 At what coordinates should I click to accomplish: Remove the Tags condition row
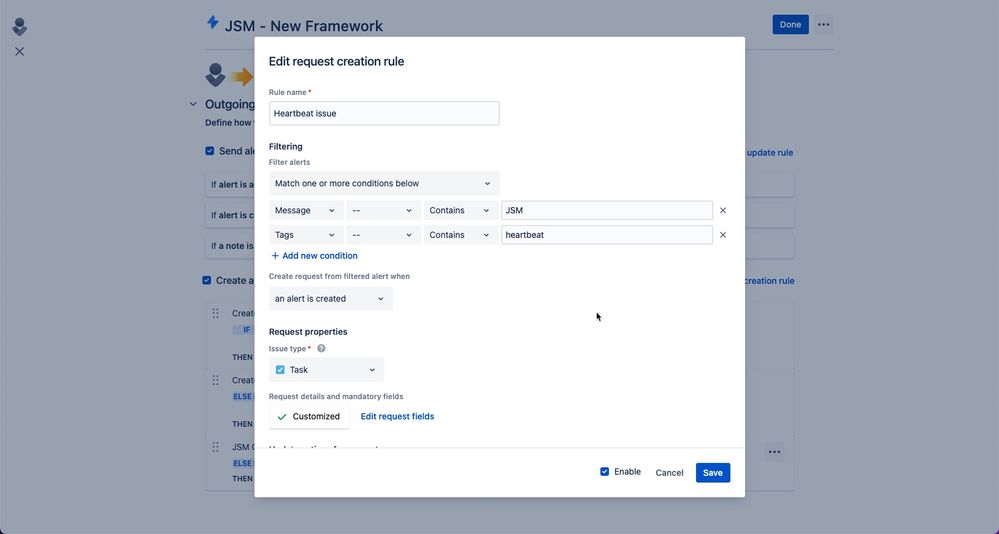[x=722, y=235]
